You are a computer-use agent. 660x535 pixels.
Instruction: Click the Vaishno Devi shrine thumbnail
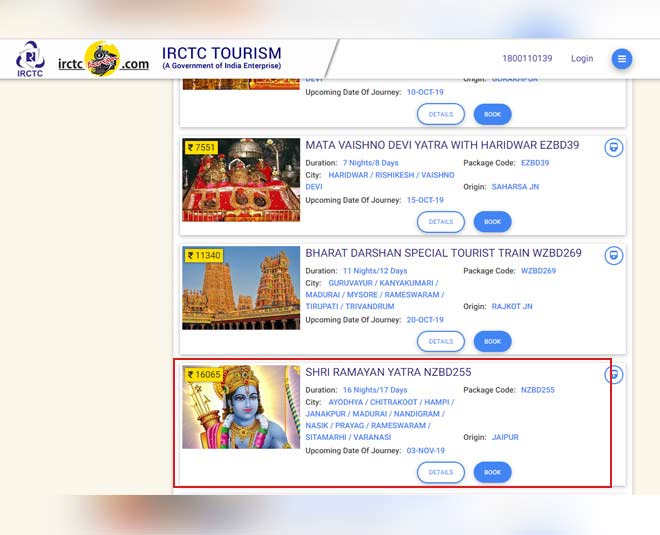coord(241,180)
